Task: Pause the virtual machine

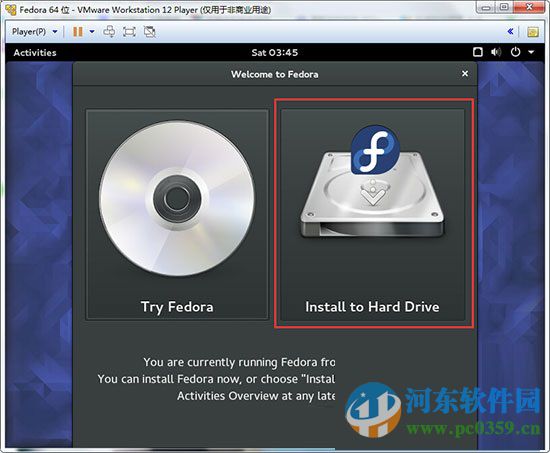Action: pyautogui.click(x=78, y=32)
